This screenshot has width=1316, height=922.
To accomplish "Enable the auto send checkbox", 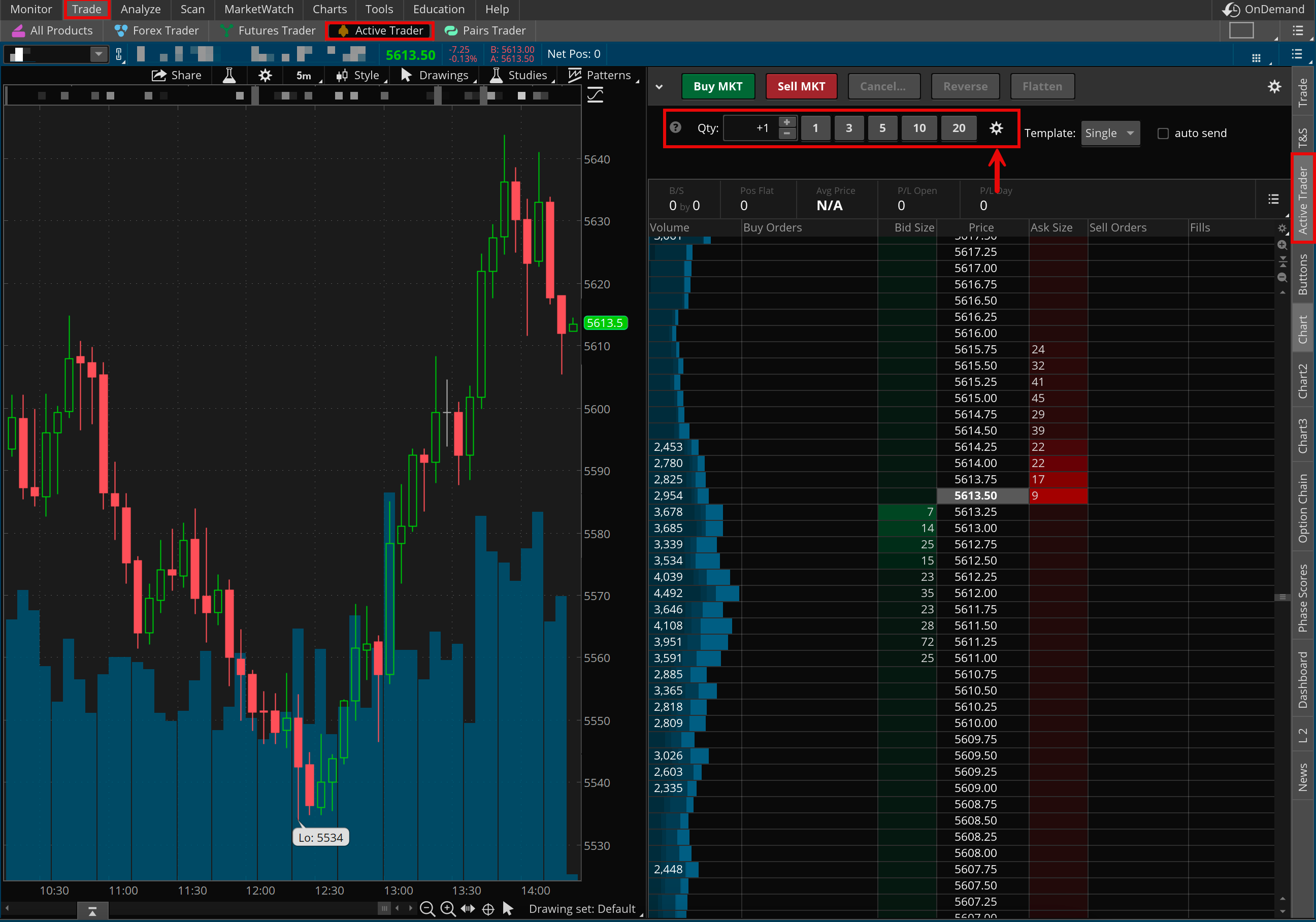I will [1163, 134].
